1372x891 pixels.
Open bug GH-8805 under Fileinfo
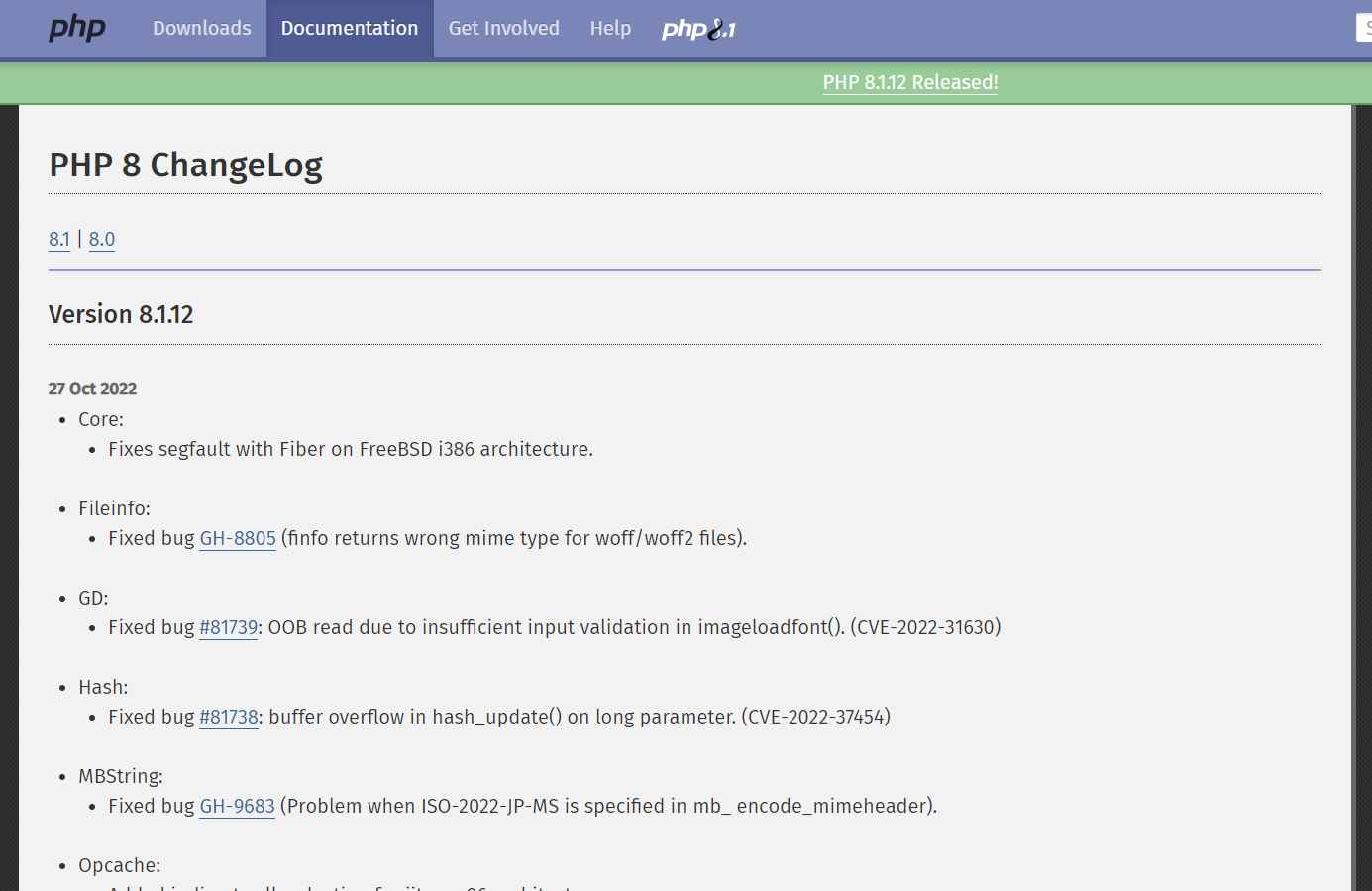(x=238, y=538)
